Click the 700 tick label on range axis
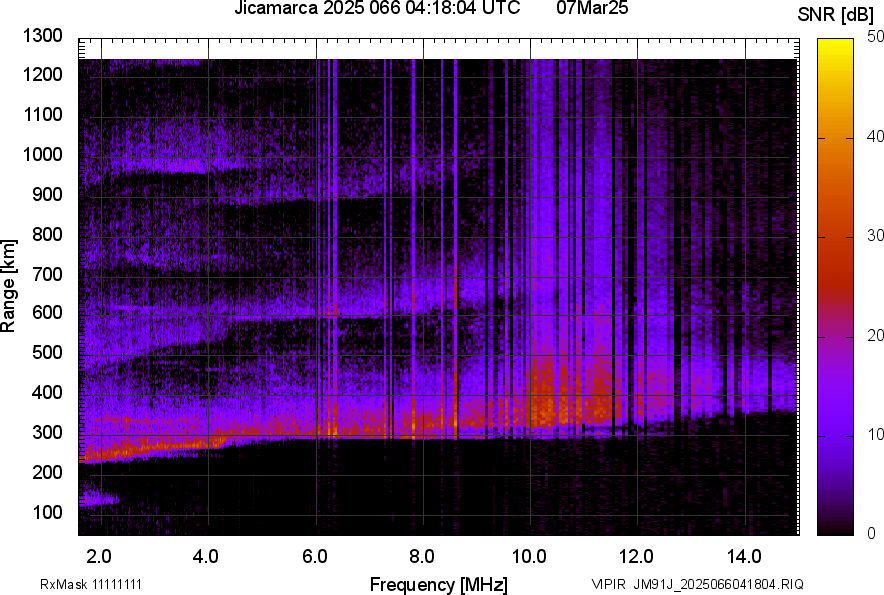Screen dimensions: 884x595 pos(48,274)
